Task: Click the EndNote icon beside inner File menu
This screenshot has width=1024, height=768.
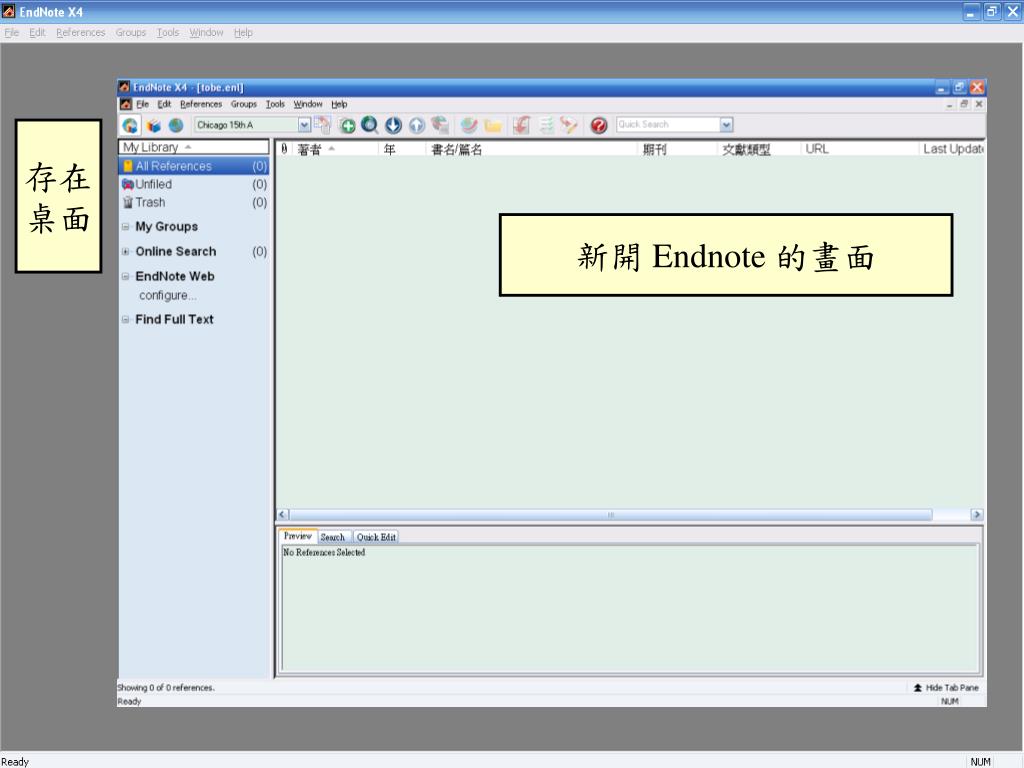Action: tap(126, 104)
